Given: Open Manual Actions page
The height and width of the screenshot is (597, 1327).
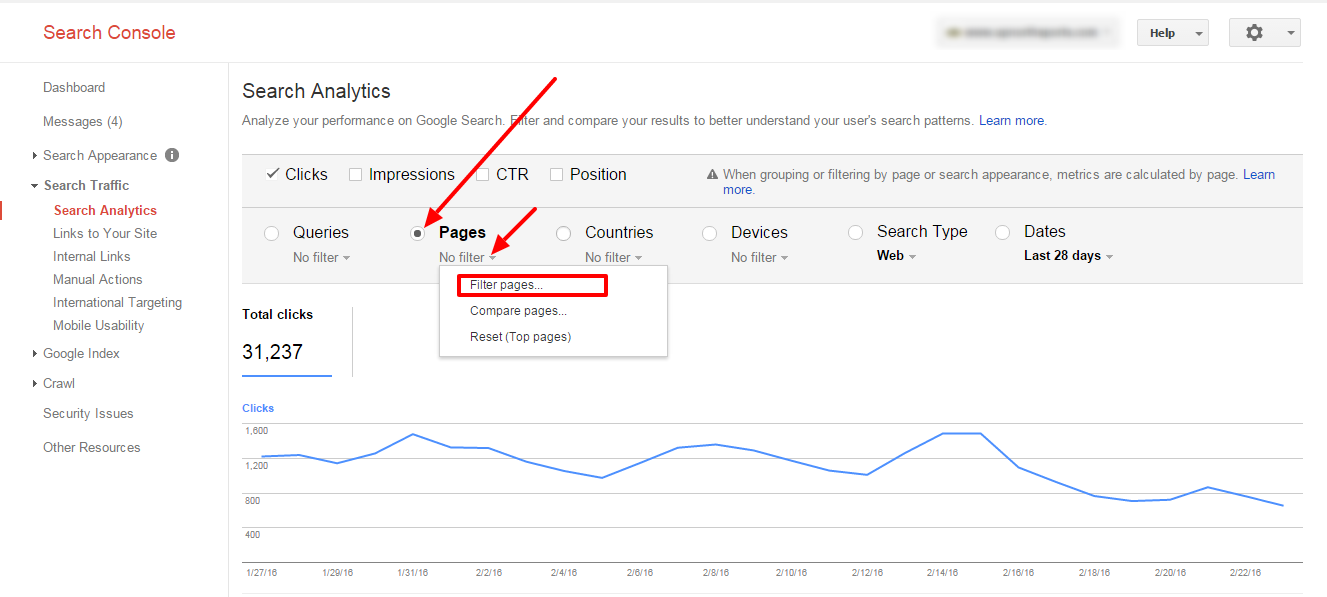Looking at the screenshot, I should click(97, 279).
